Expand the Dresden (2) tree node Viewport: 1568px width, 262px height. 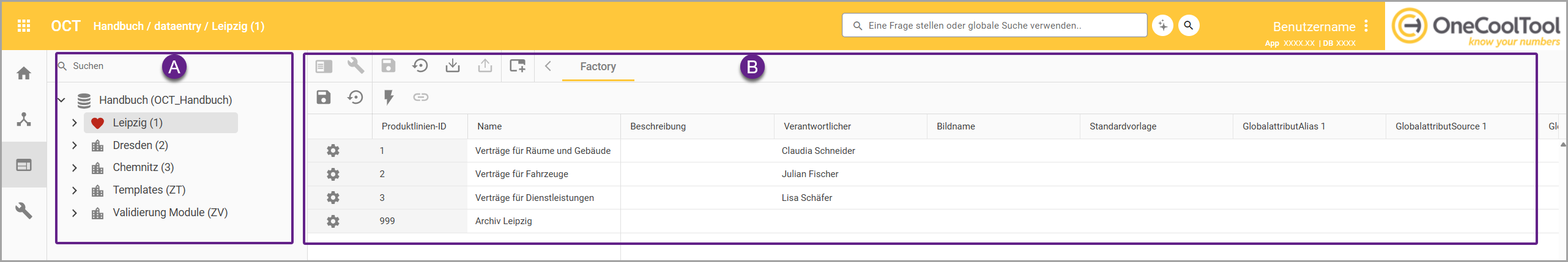[75, 145]
